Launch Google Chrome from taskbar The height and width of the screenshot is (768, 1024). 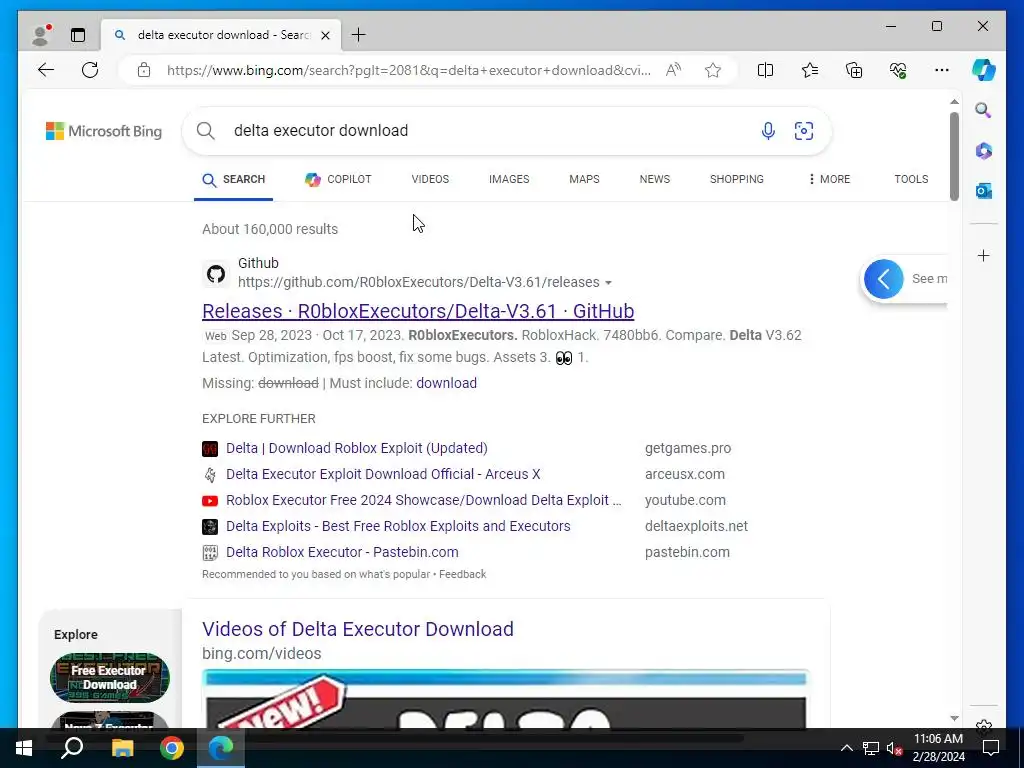pyautogui.click(x=172, y=748)
